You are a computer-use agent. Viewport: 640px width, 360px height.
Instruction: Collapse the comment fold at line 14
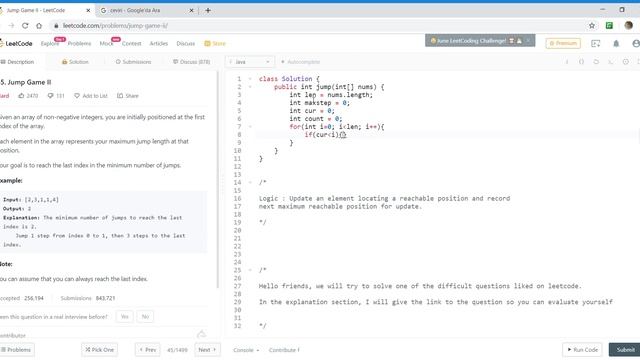250,182
